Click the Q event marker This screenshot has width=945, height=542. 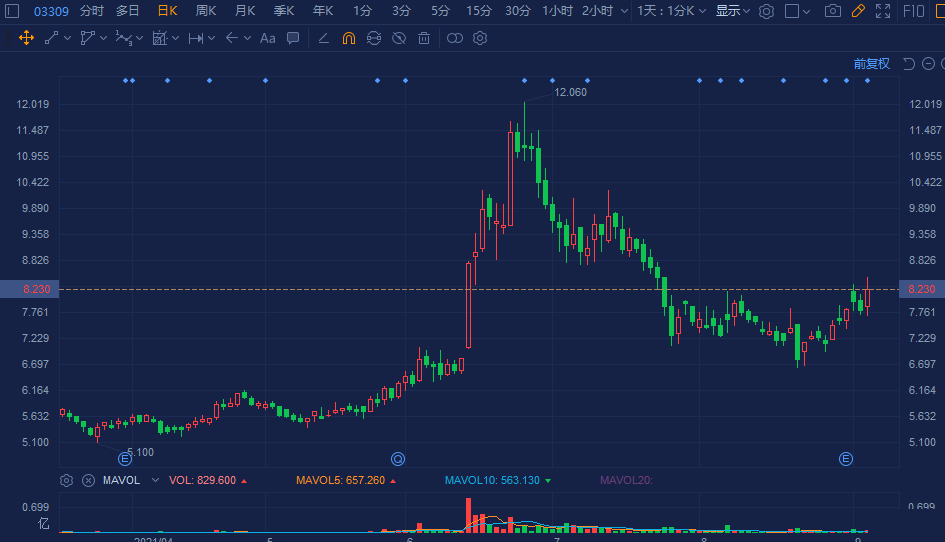point(398,459)
